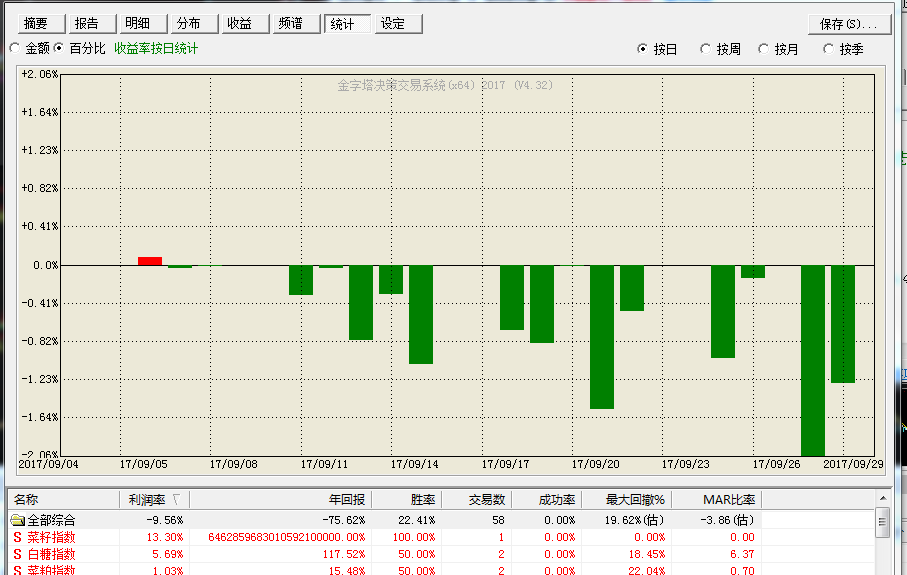Switch to the 报告 tab

click(x=87, y=24)
